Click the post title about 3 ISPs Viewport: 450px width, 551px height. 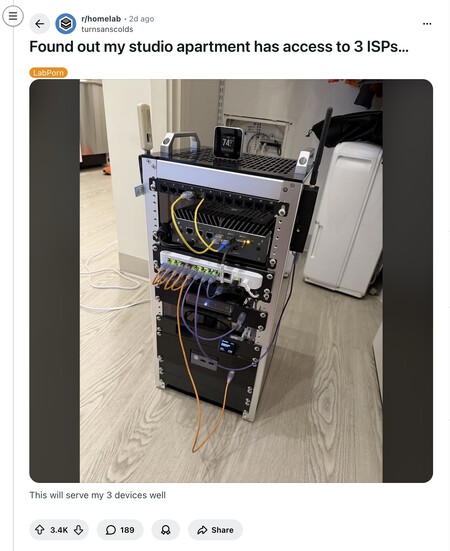point(219,47)
